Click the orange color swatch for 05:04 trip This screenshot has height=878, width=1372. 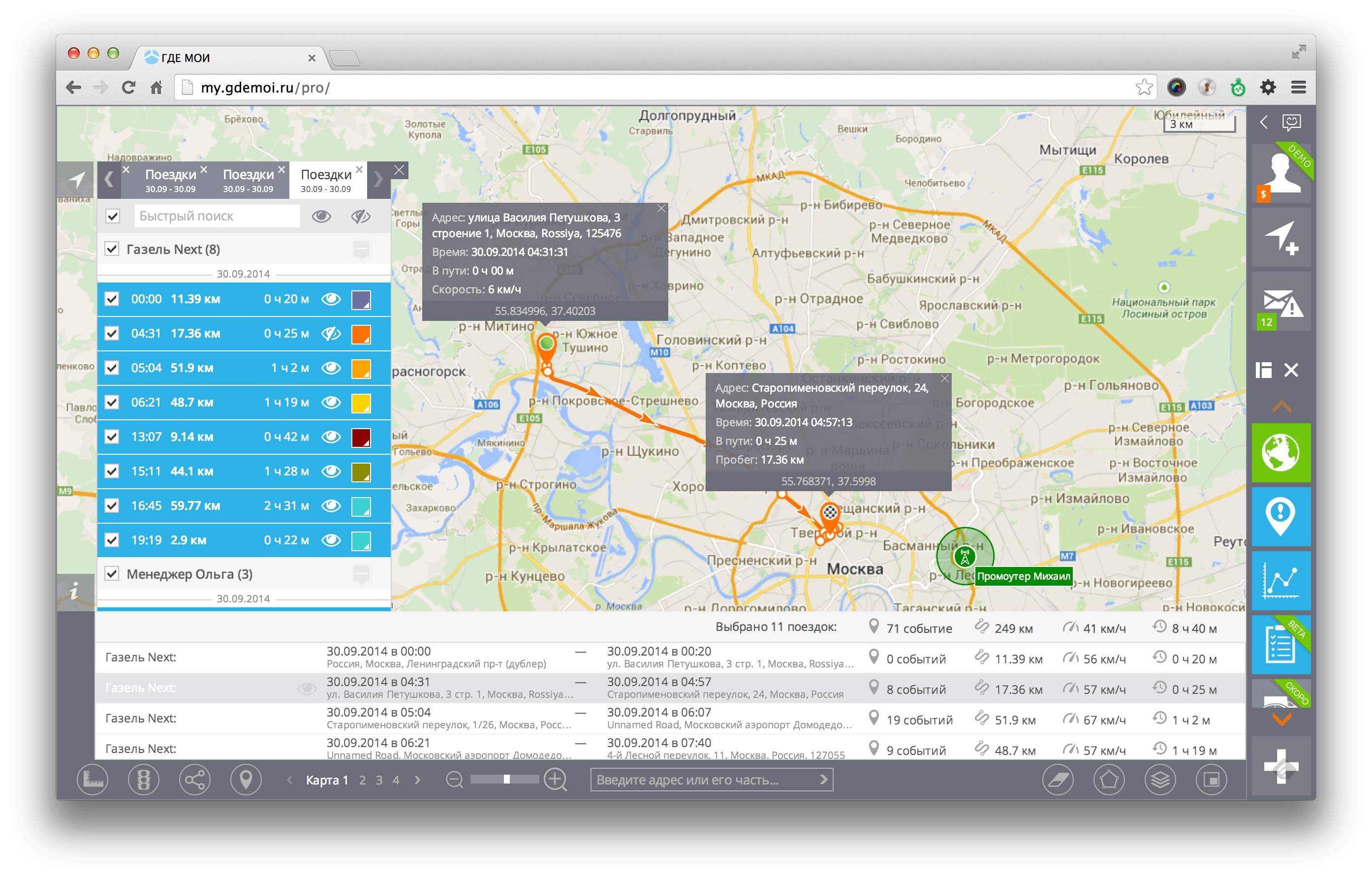[363, 369]
